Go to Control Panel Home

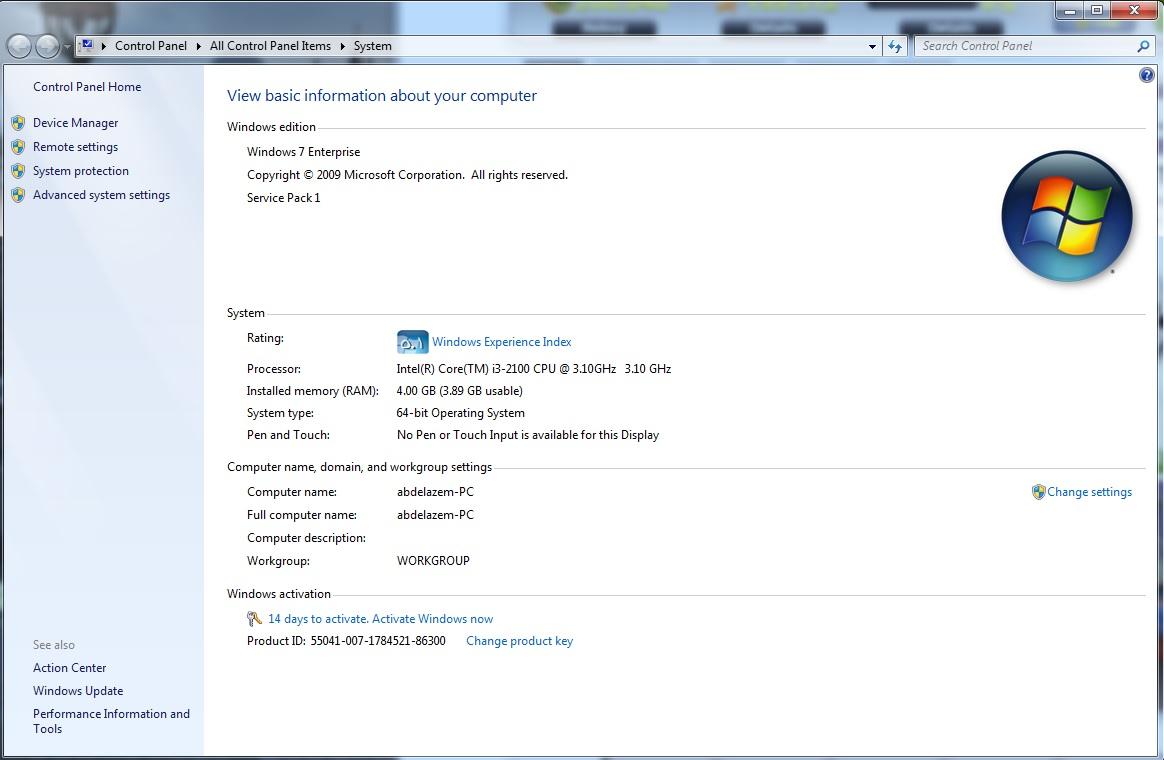pyautogui.click(x=87, y=87)
